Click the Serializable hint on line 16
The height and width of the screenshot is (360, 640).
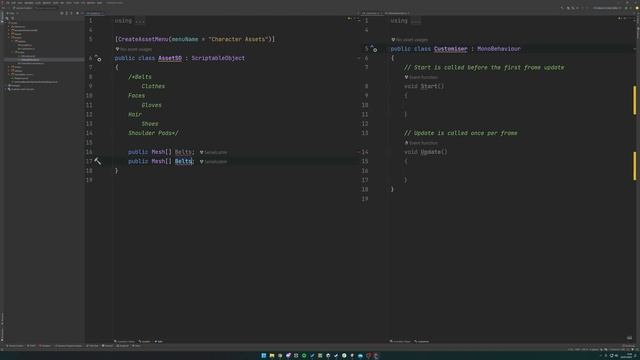213,152
